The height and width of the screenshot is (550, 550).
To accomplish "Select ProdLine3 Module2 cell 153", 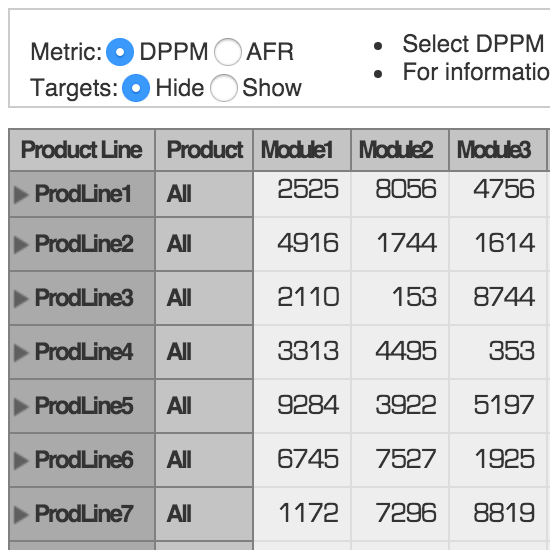I will (400, 298).
